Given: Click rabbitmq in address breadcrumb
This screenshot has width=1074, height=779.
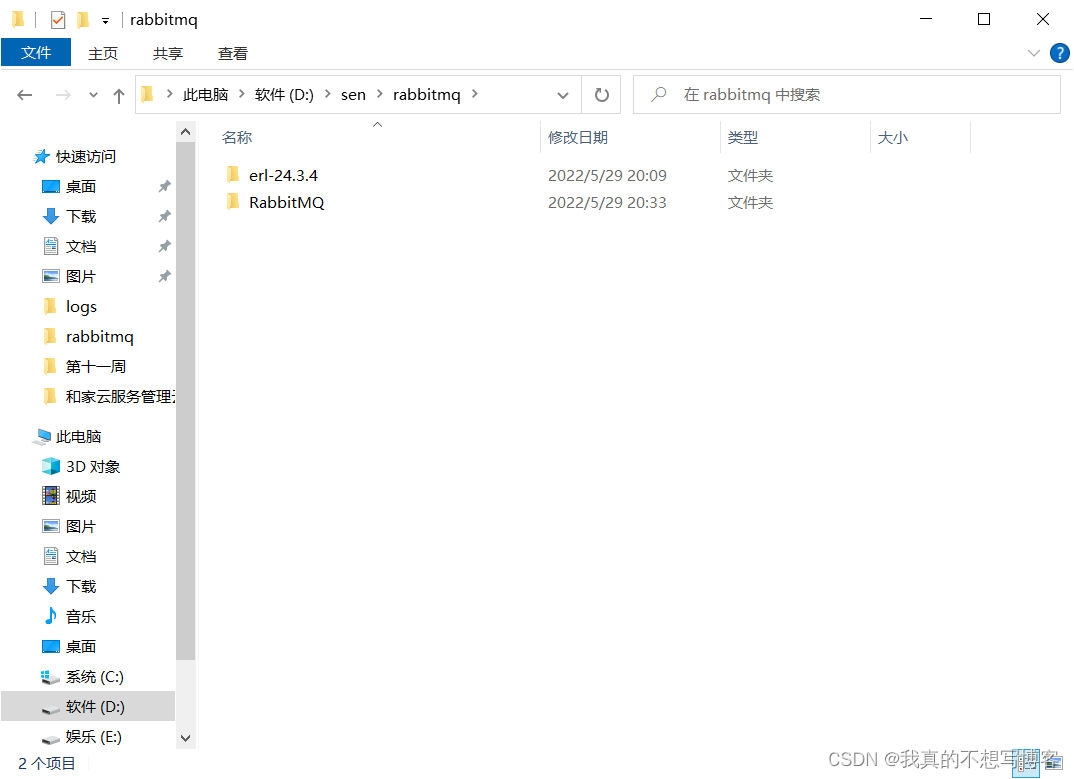Looking at the screenshot, I should pyautogui.click(x=426, y=95).
